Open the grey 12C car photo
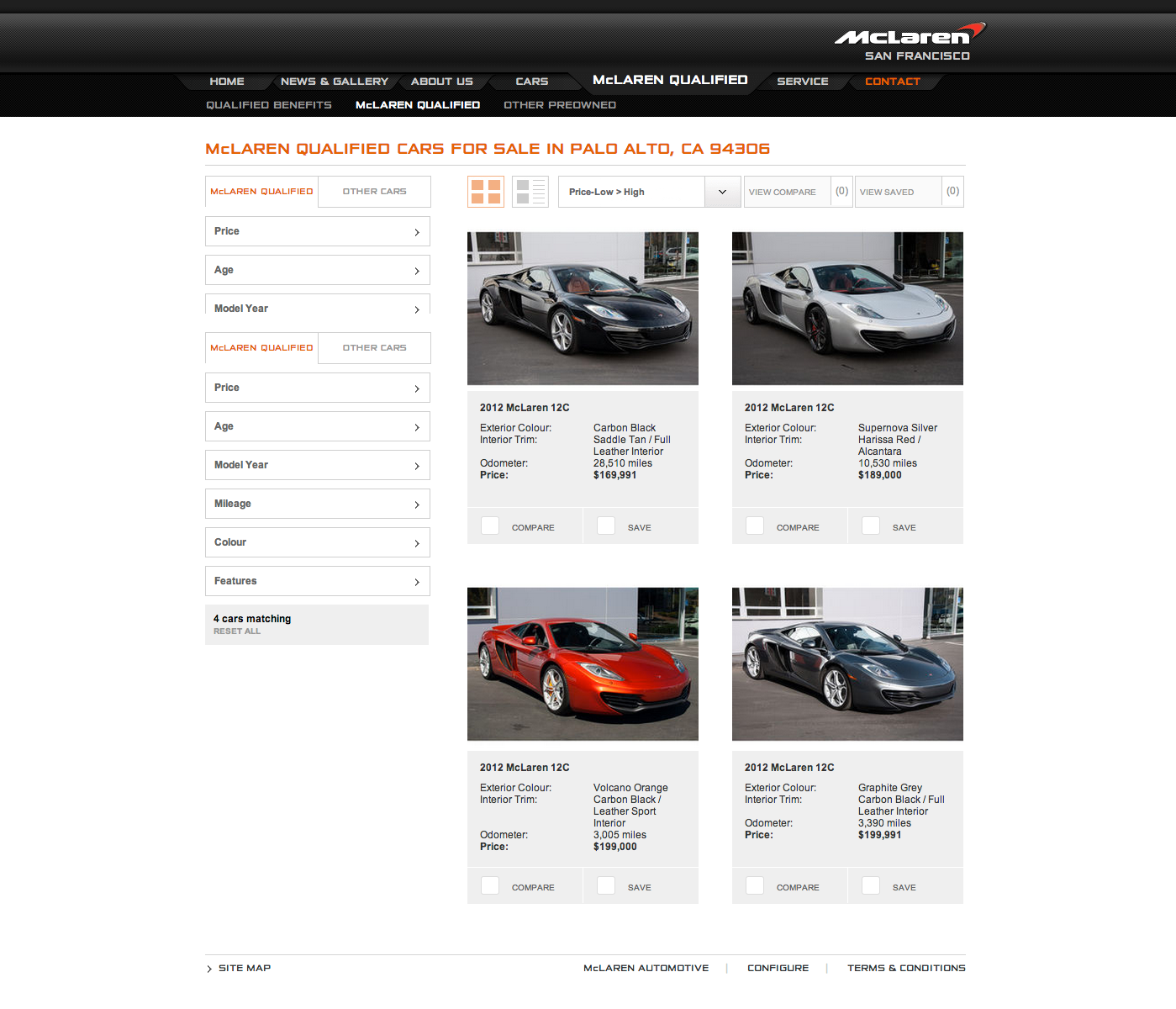 pos(847,664)
